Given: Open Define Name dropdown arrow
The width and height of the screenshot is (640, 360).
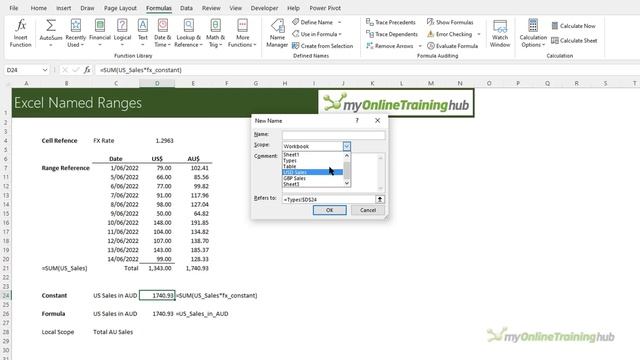Looking at the screenshot, I should [340, 22].
